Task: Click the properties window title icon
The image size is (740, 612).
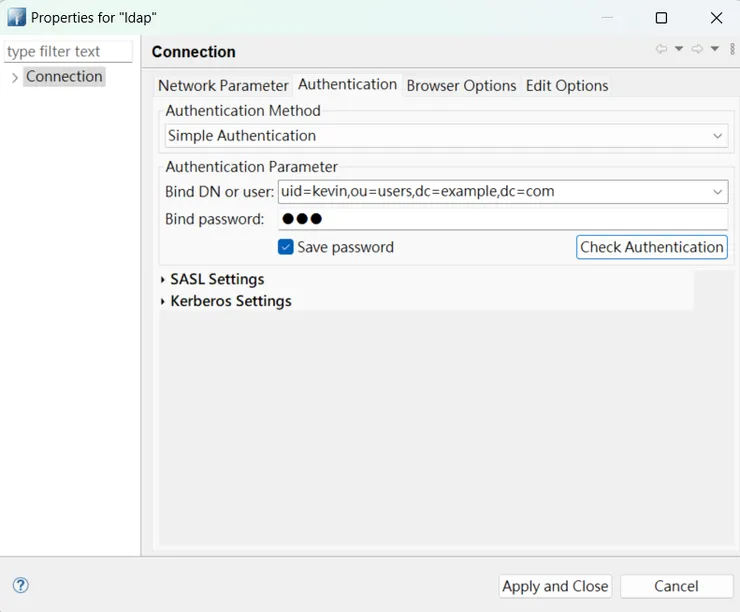Action: 16,17
